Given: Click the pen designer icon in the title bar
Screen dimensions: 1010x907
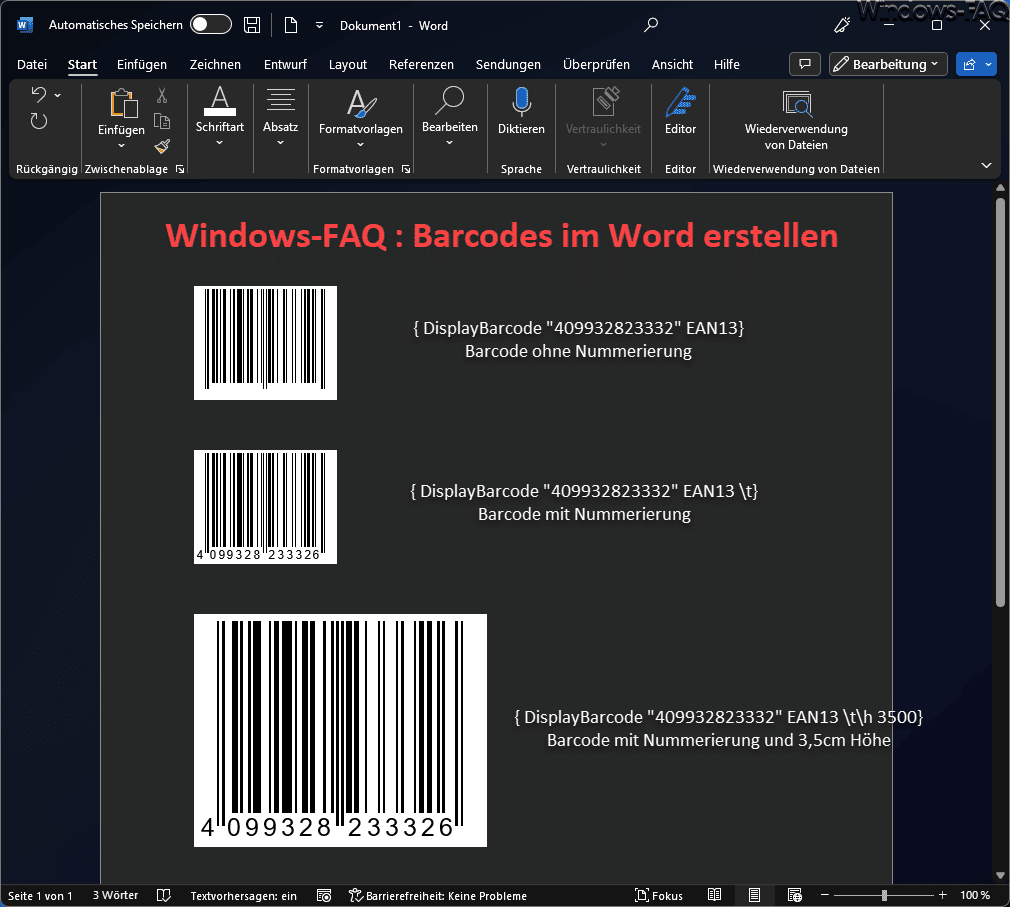Looking at the screenshot, I should coord(842,25).
